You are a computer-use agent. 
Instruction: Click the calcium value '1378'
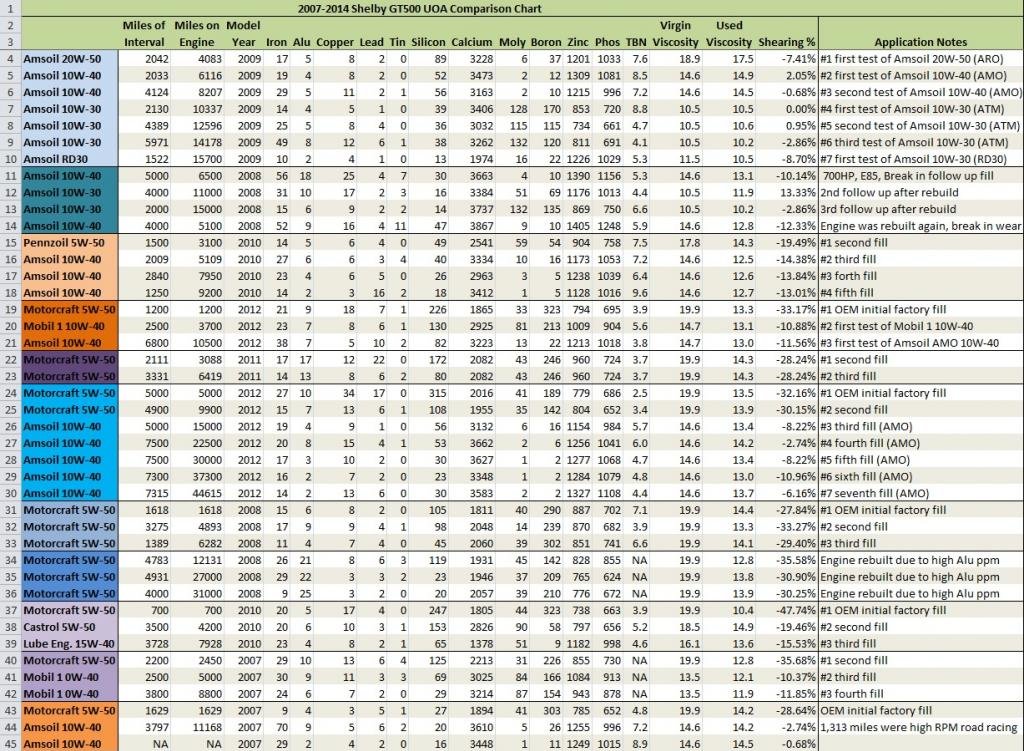coord(481,643)
